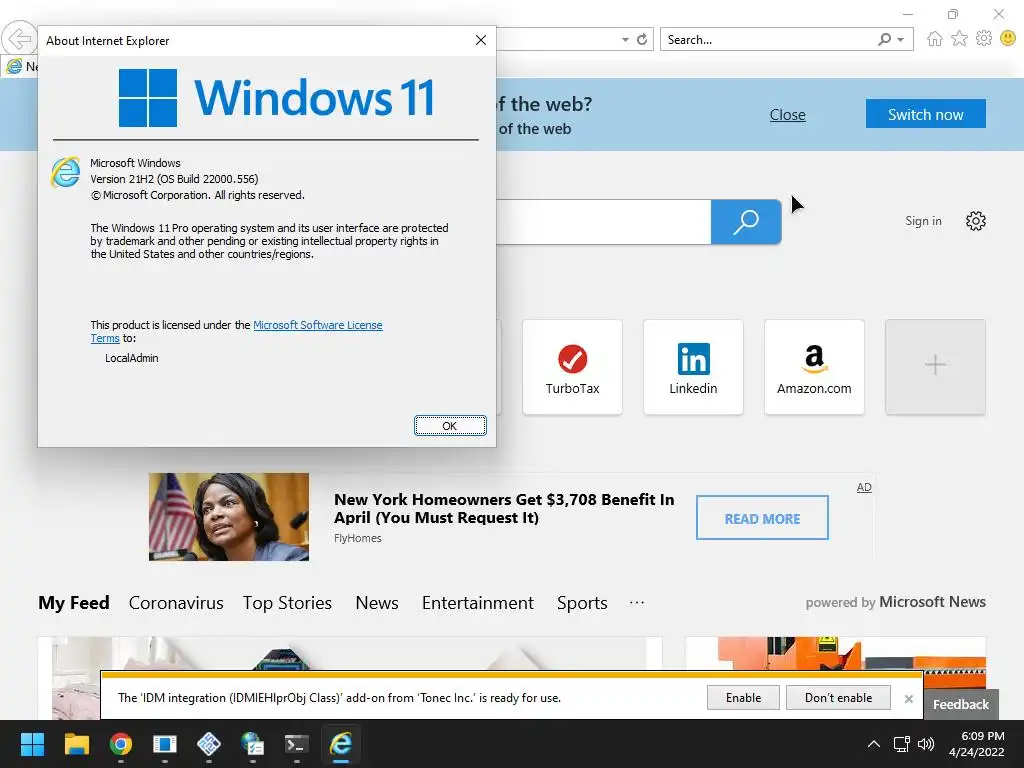The height and width of the screenshot is (768, 1024).
Task: Select the My Feed tab
Action: (74, 603)
